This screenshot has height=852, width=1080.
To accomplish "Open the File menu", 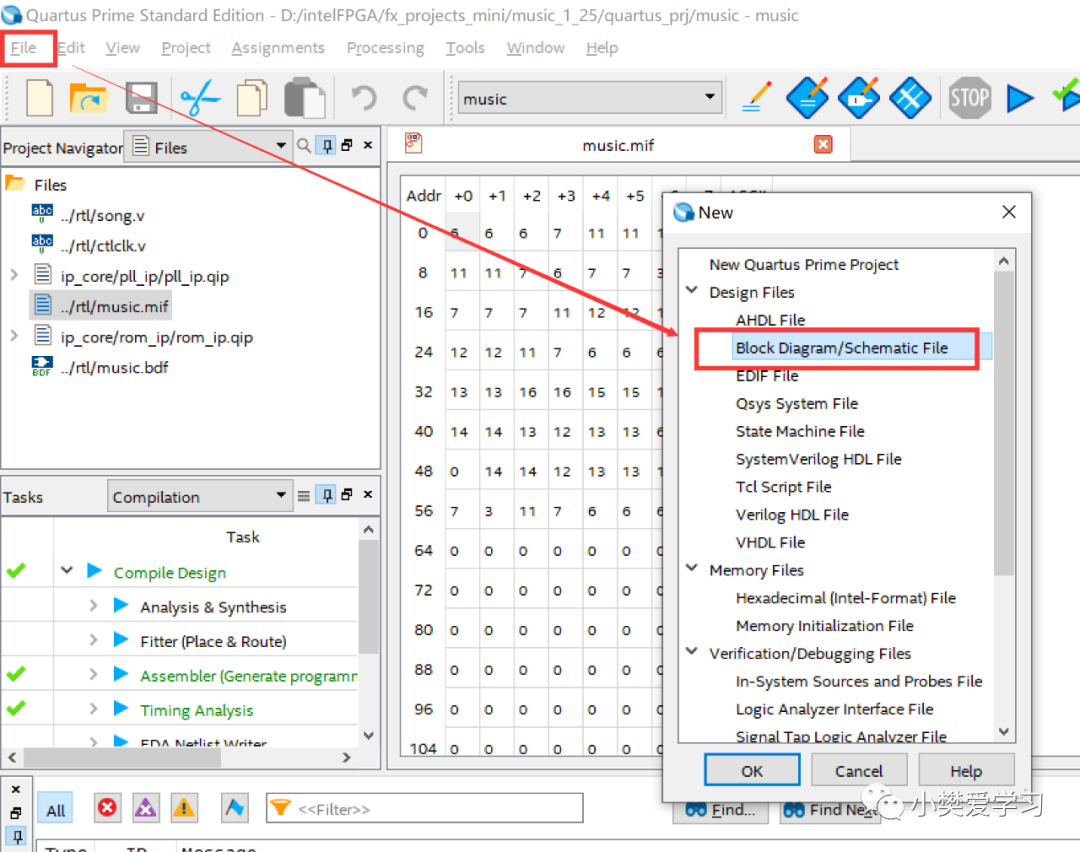I will 23,48.
